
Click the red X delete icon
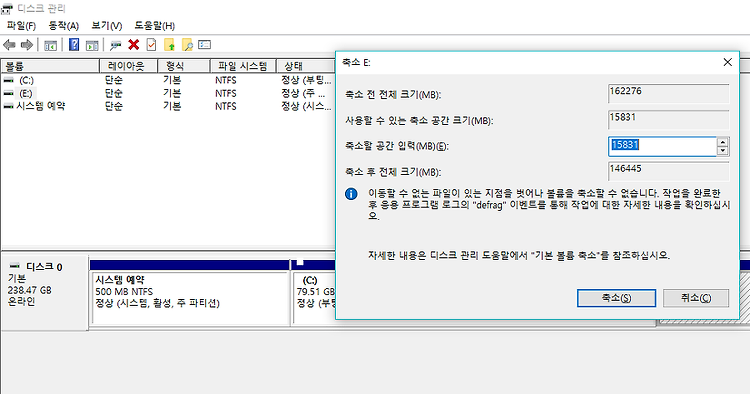[133, 45]
